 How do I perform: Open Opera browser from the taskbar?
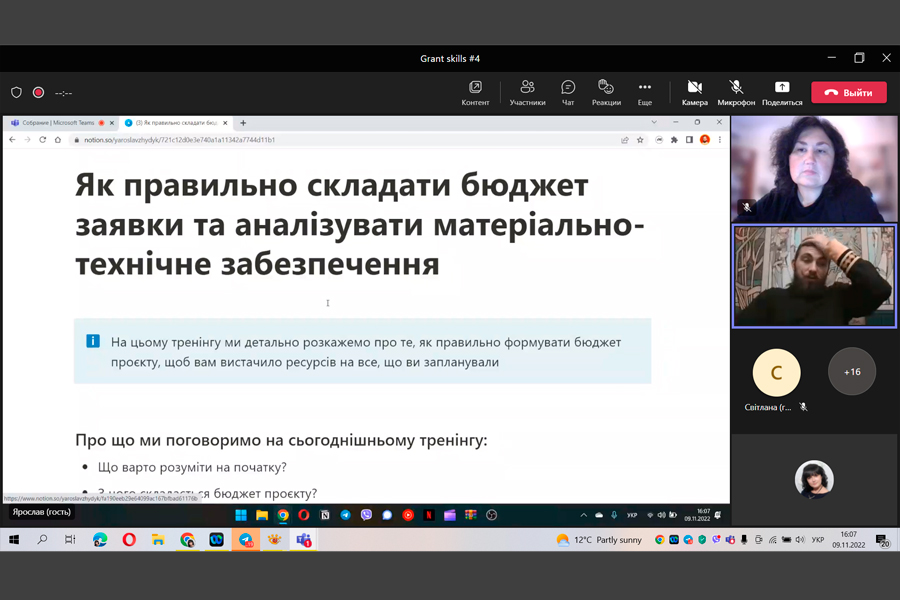coord(129,540)
